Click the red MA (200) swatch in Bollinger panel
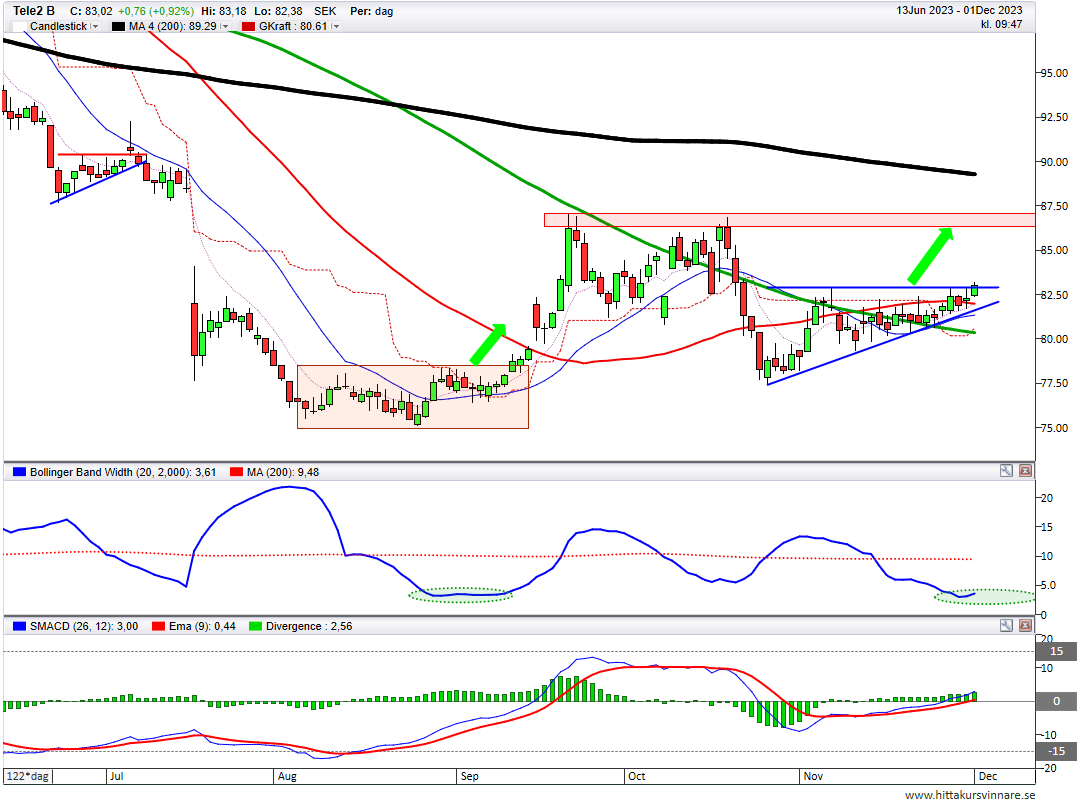Viewport: 1080px width, 800px height. click(x=236, y=472)
